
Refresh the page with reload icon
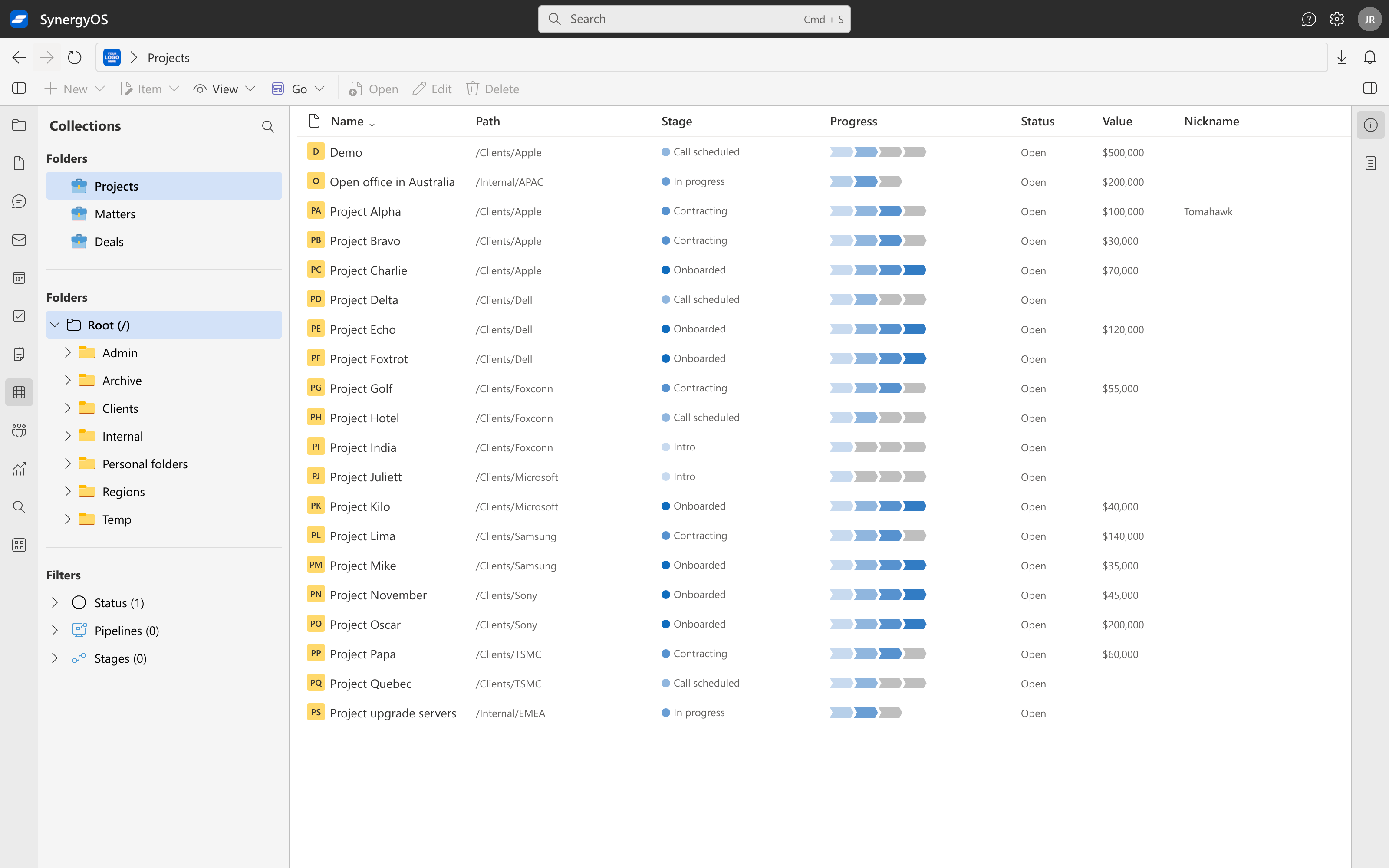[x=75, y=57]
